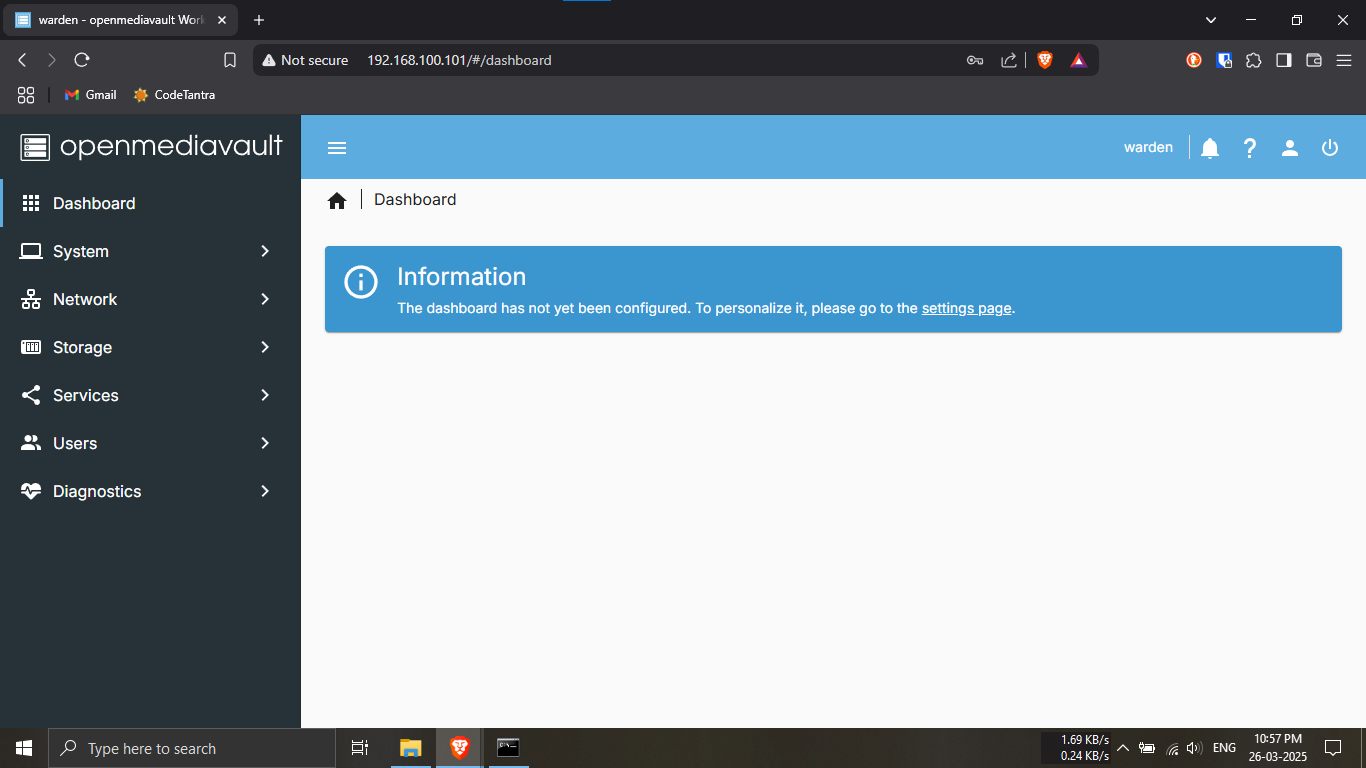Screen dimensions: 1366x768
Task: Open File Explorer from the taskbar
Action: click(x=411, y=748)
